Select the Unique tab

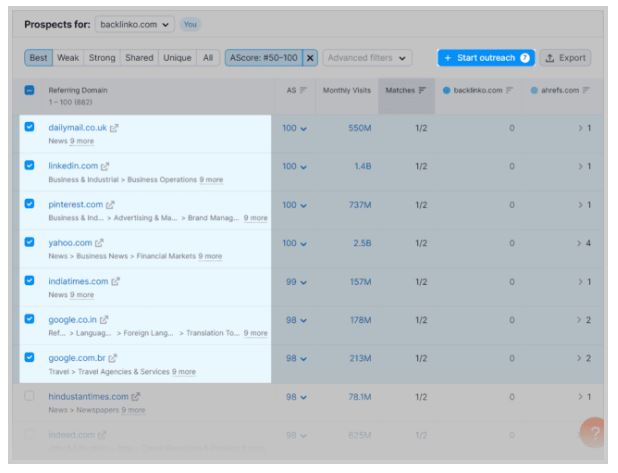tap(177, 58)
